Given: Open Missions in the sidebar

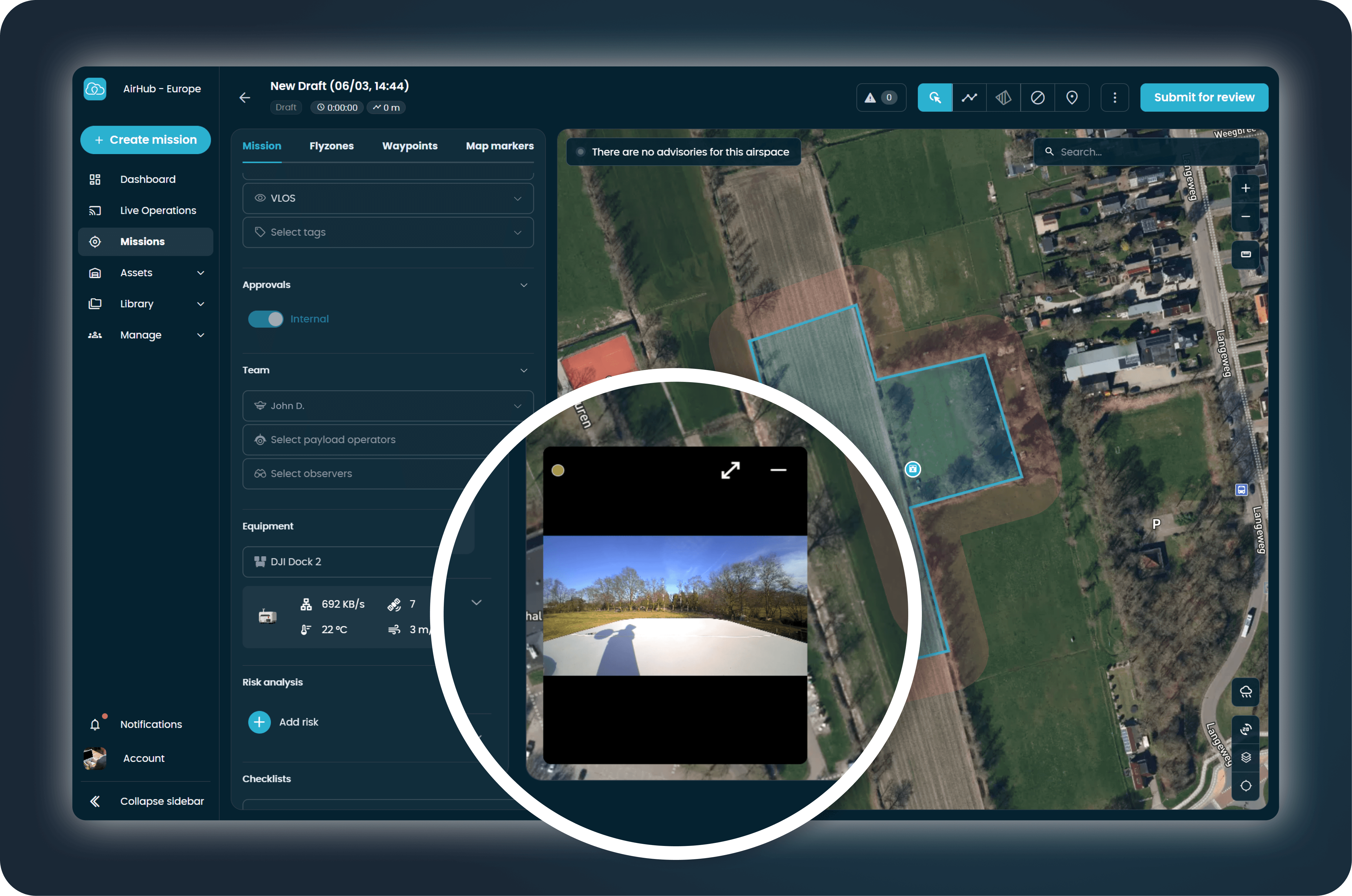Looking at the screenshot, I should tap(146, 242).
